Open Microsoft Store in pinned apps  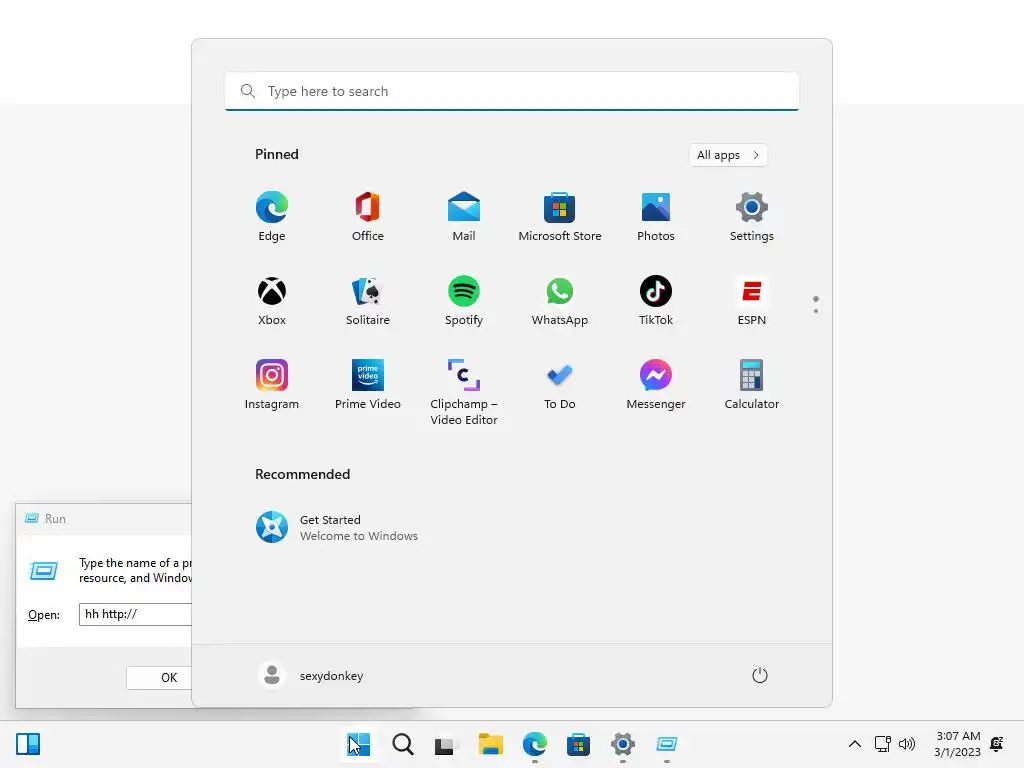pyautogui.click(x=560, y=217)
